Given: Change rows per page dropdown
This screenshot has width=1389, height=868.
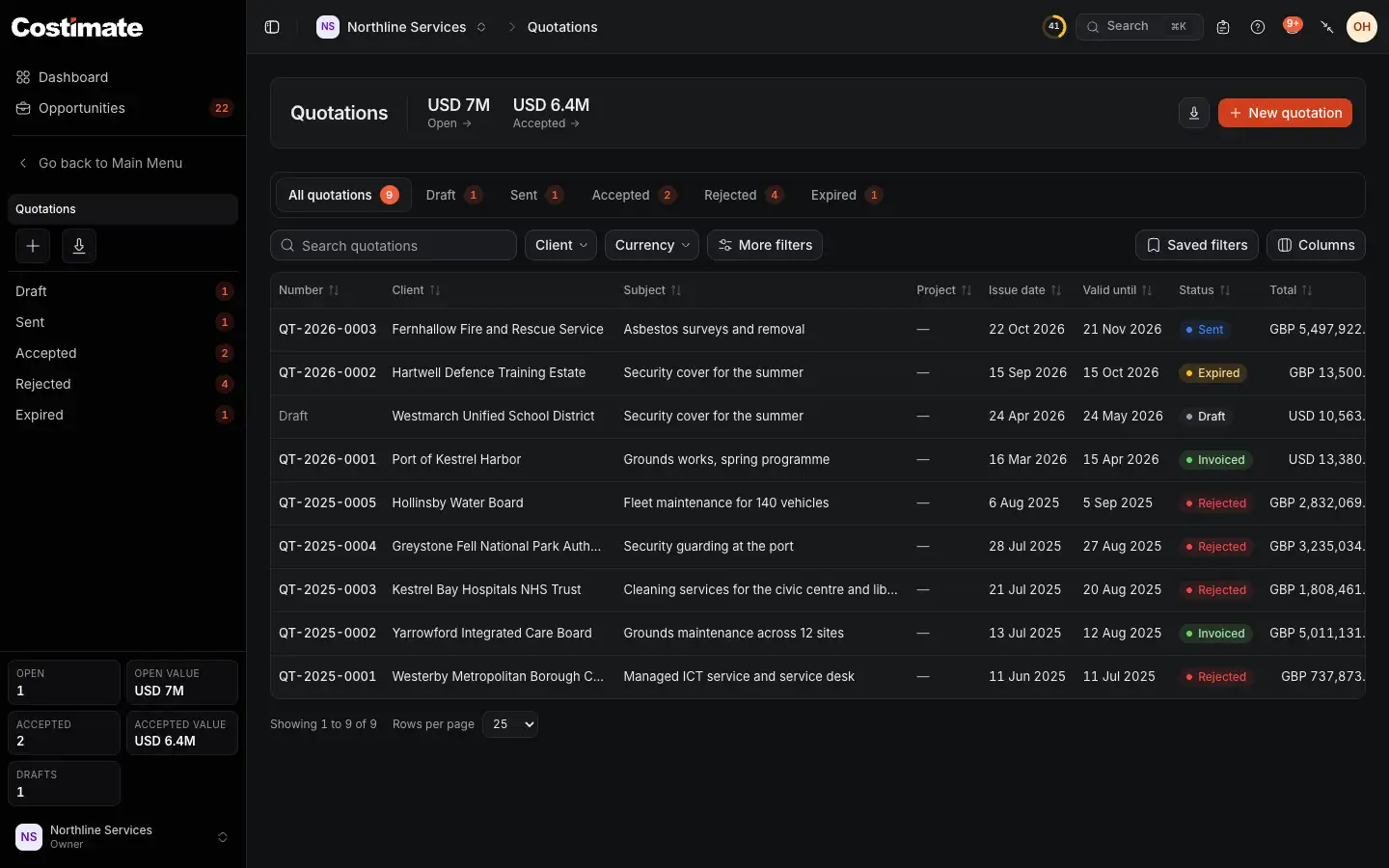Looking at the screenshot, I should click(x=510, y=724).
